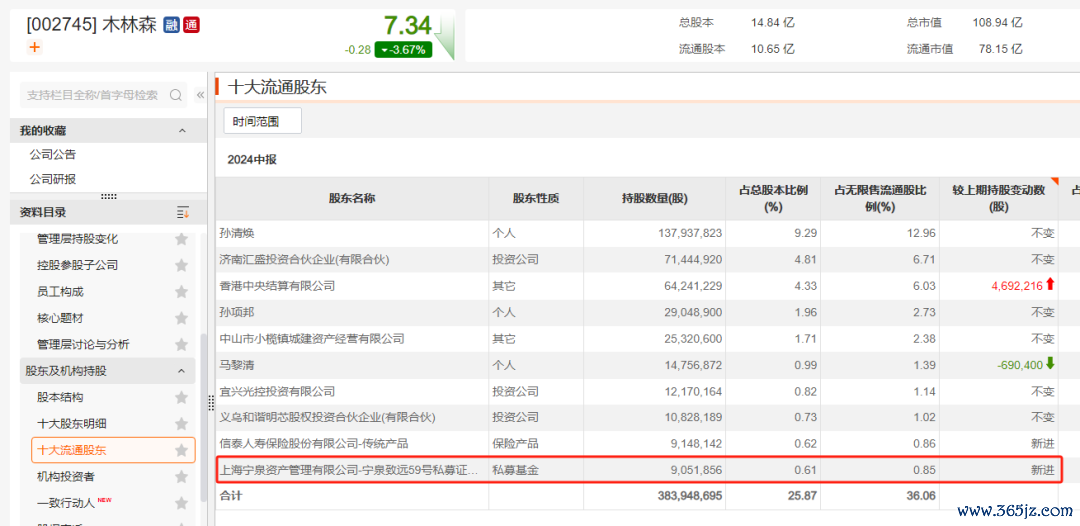Click the red up arrow beside 4,692,216
Viewport: 1080px width, 526px height.
tap(1050, 284)
